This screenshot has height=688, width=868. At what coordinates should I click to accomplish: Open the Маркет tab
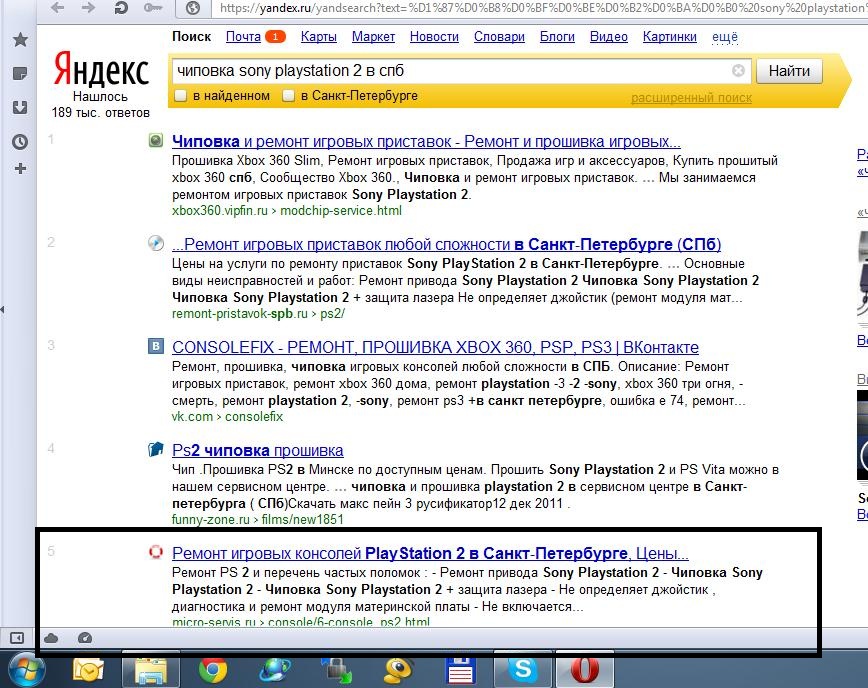(x=373, y=37)
